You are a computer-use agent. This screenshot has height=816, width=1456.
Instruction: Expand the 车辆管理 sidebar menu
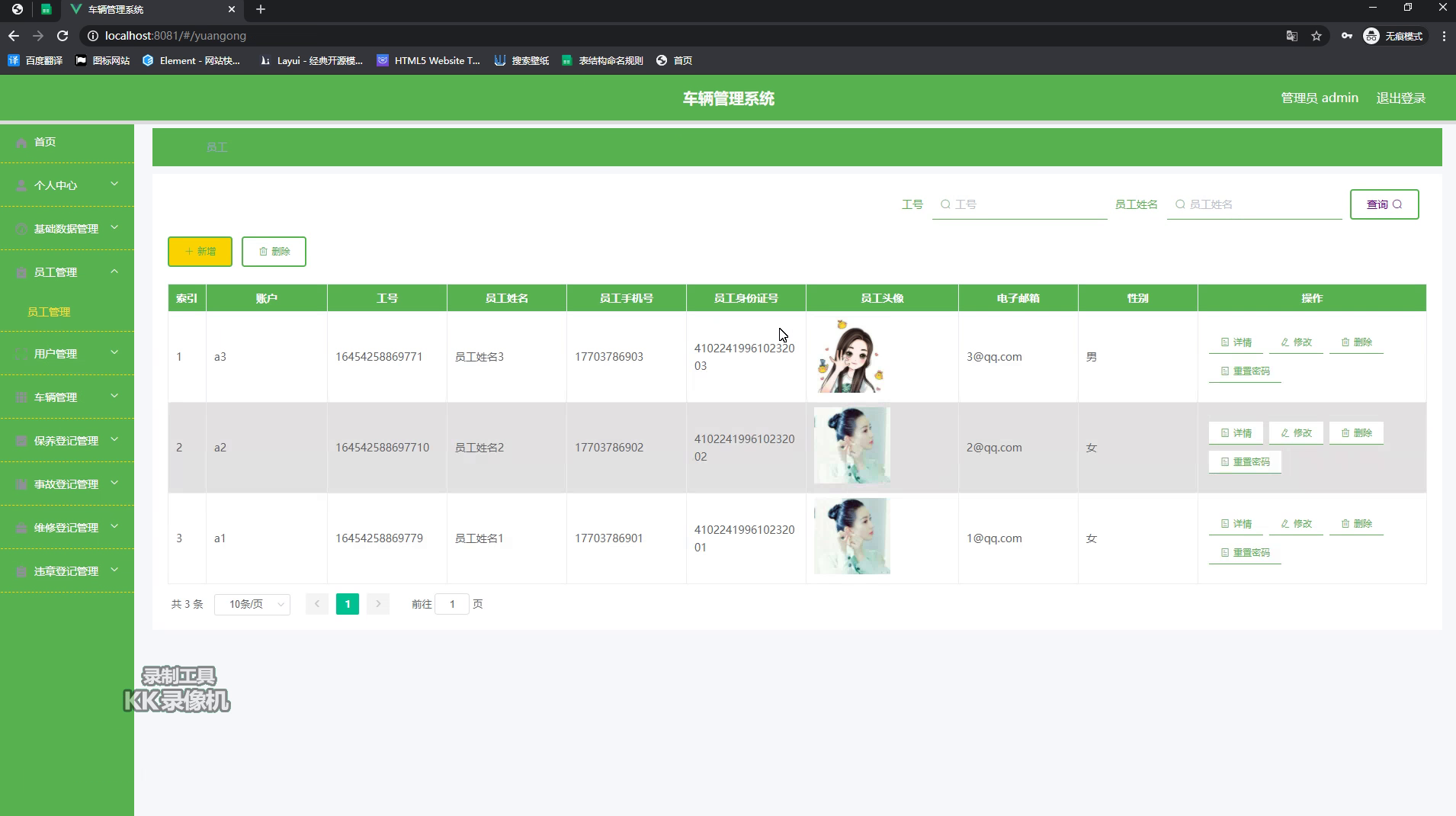pos(67,397)
